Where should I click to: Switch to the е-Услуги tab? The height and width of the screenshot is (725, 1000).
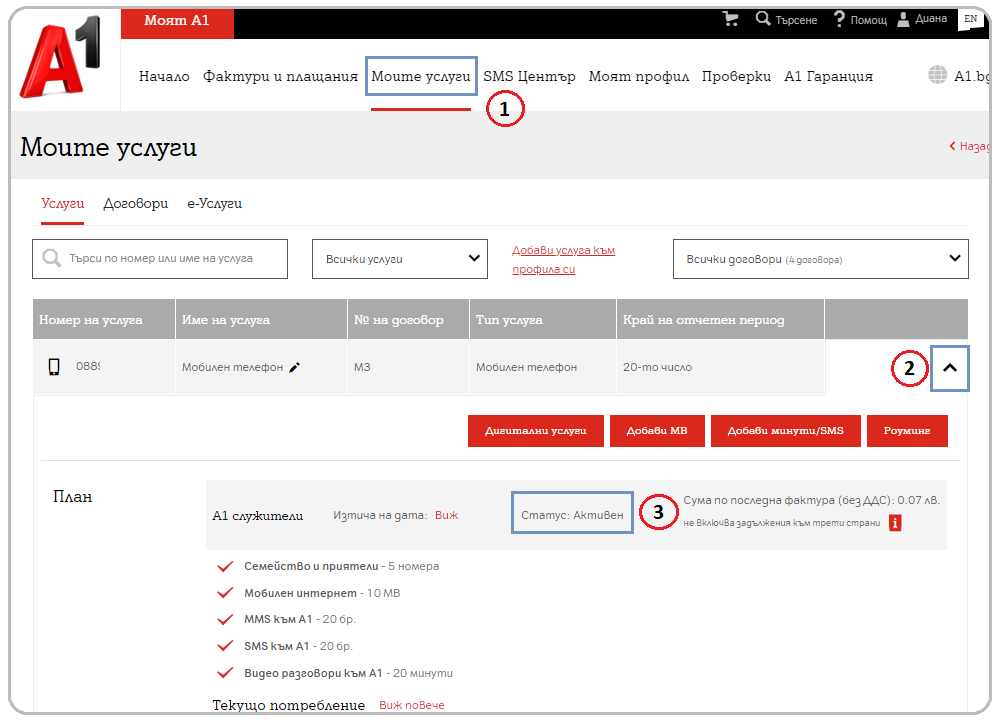tap(214, 203)
